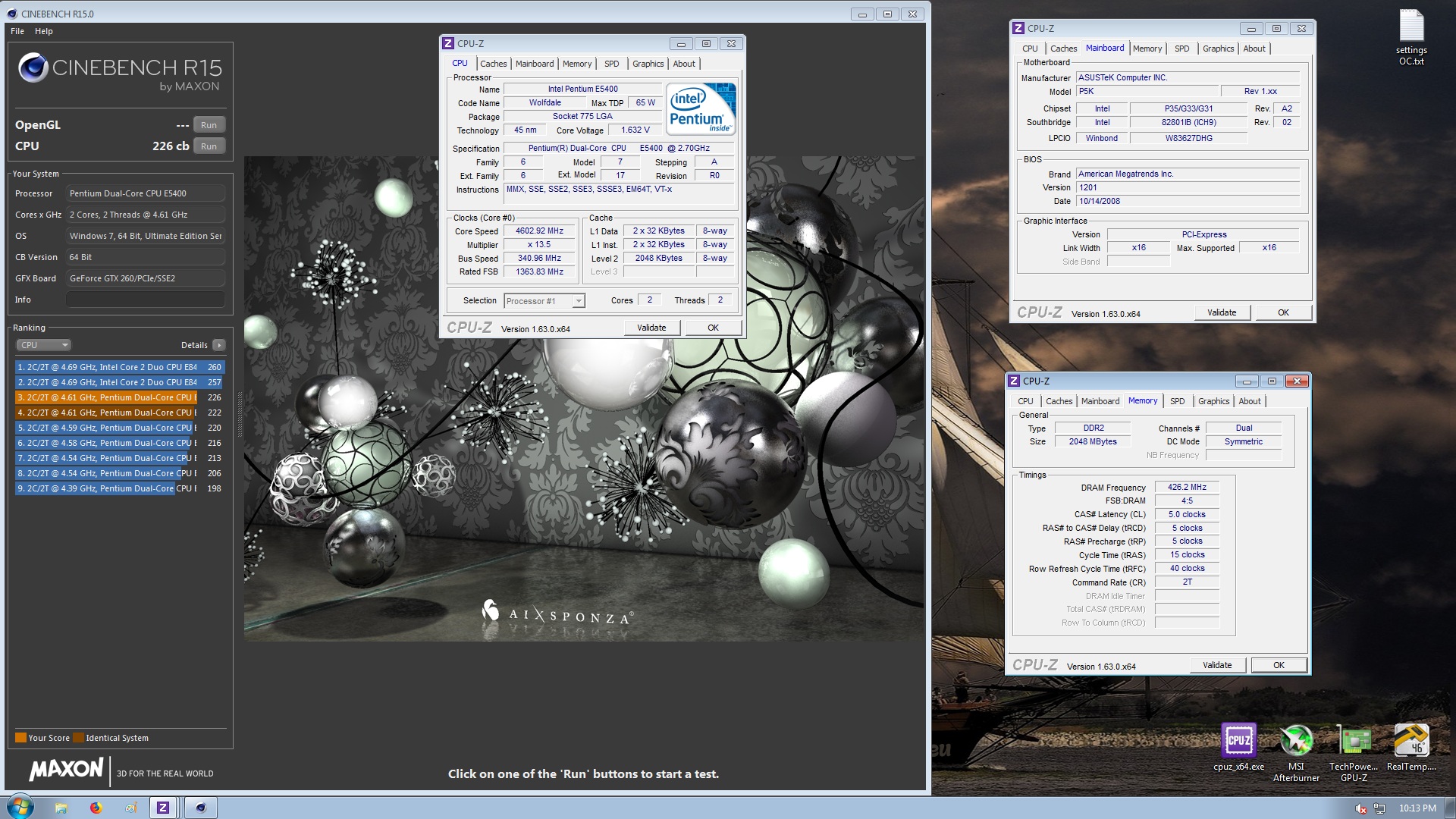Image resolution: width=1456 pixels, height=819 pixels.
Task: Click the Info input field
Action: click(x=146, y=300)
